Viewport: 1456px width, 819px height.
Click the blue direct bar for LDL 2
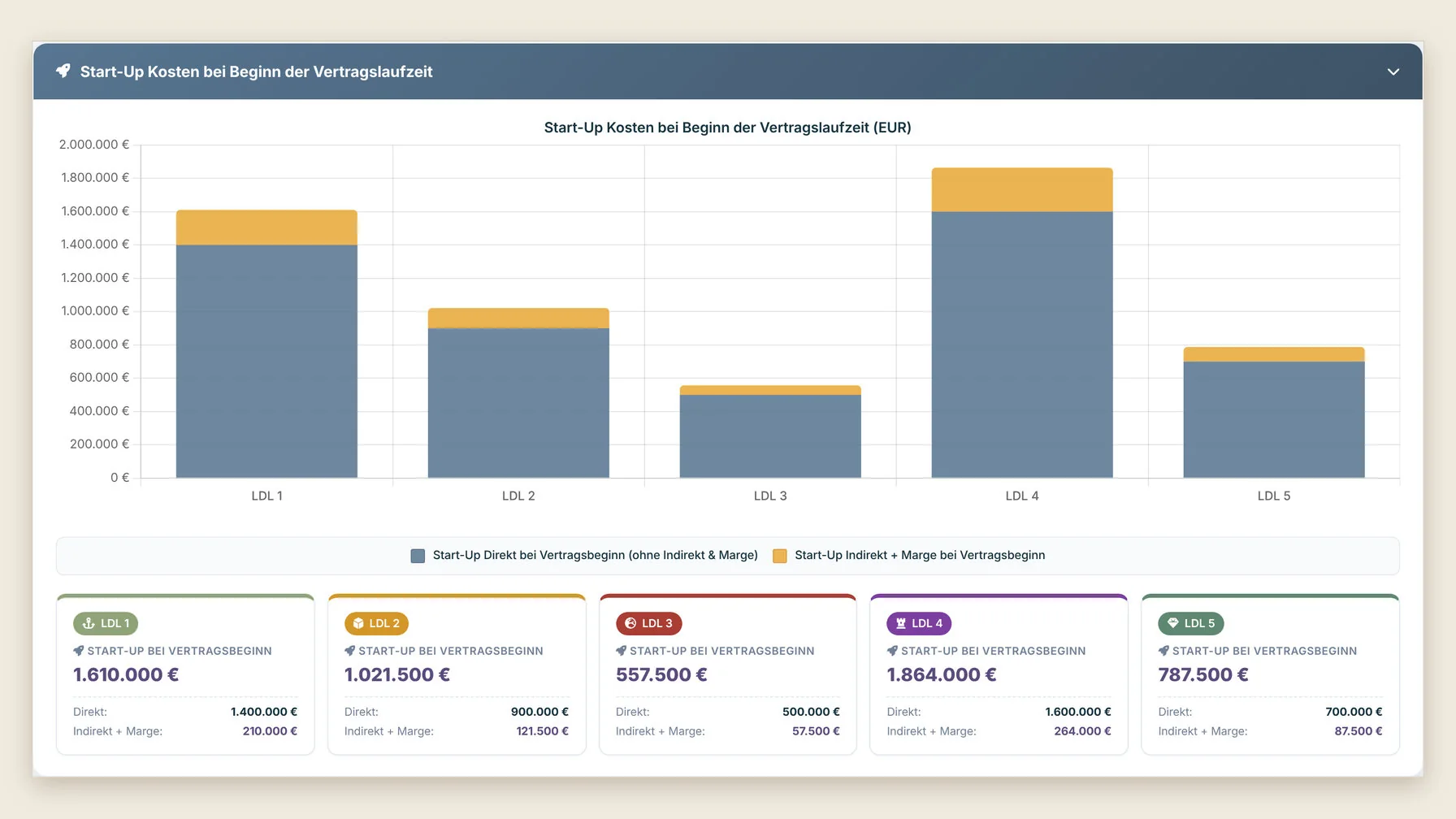tap(518, 403)
